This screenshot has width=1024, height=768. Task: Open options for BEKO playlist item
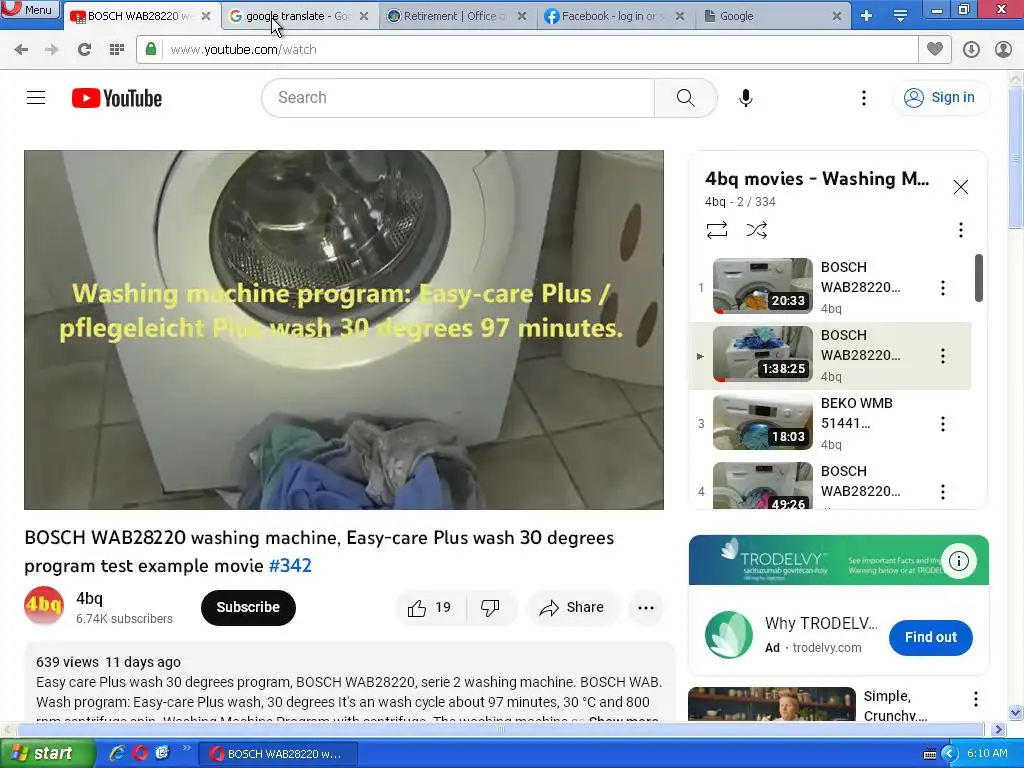[x=942, y=424]
